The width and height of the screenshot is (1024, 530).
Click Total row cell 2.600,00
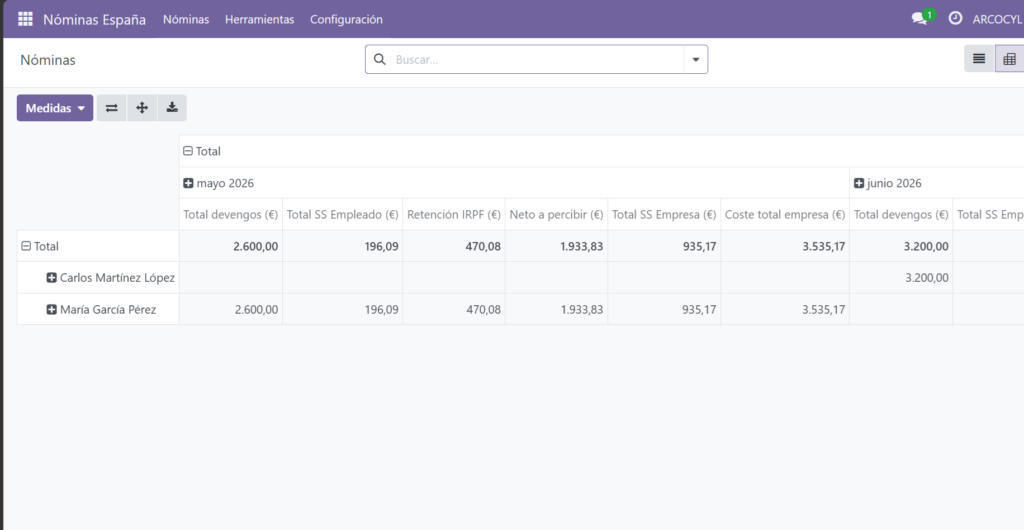click(231, 246)
